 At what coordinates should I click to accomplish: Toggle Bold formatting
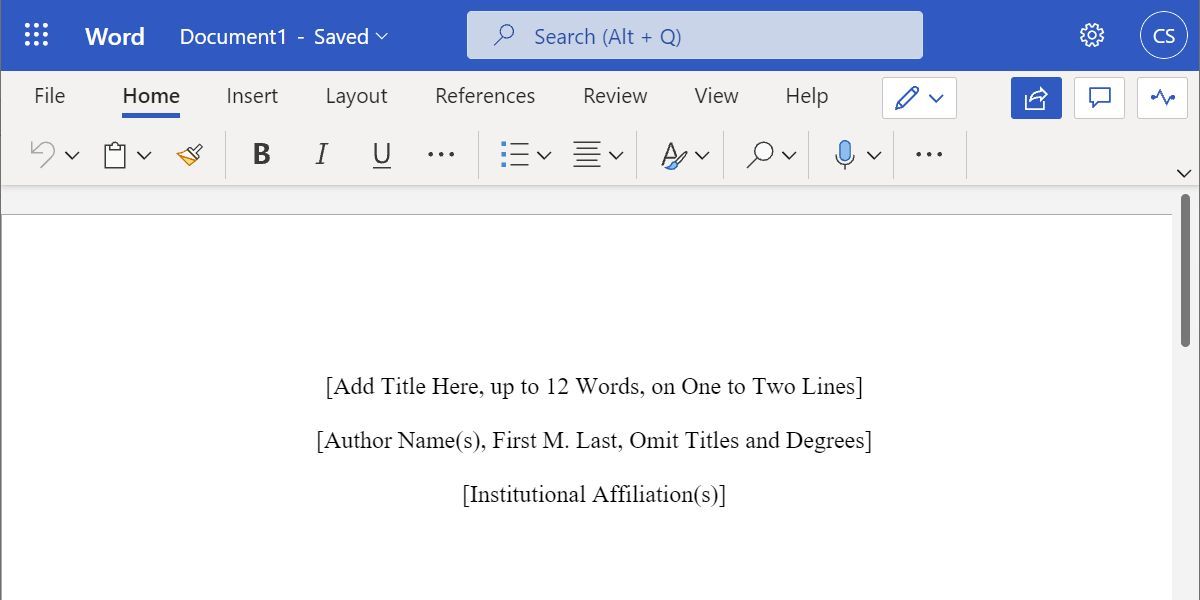[261, 154]
